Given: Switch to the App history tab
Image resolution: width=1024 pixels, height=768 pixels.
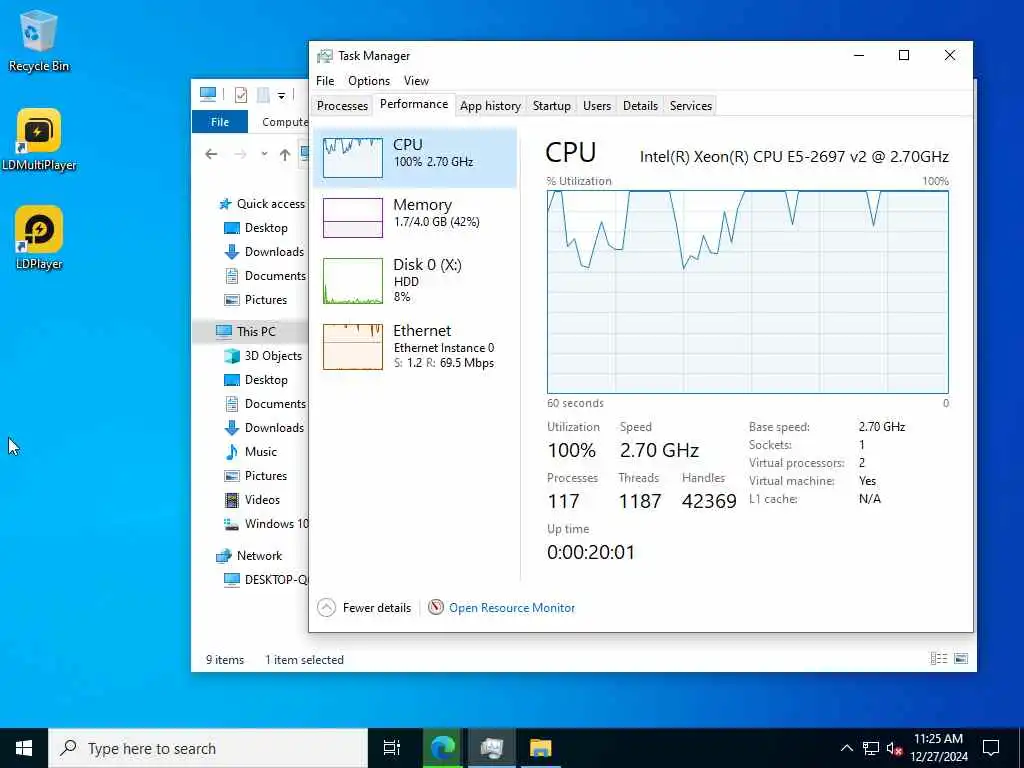Looking at the screenshot, I should 490,106.
